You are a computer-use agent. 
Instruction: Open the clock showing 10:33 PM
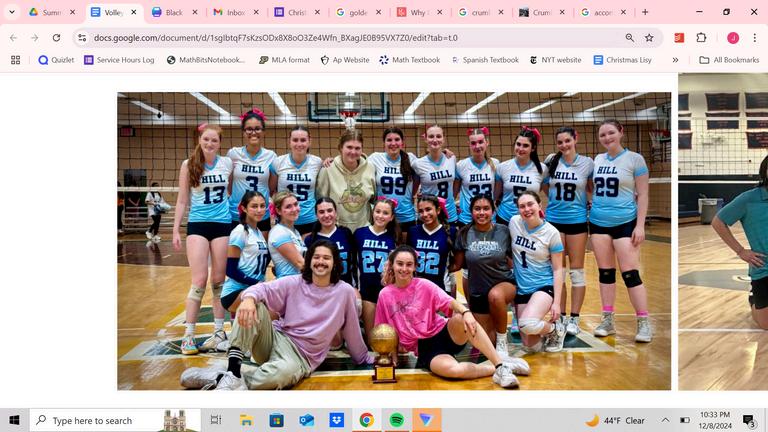point(715,420)
